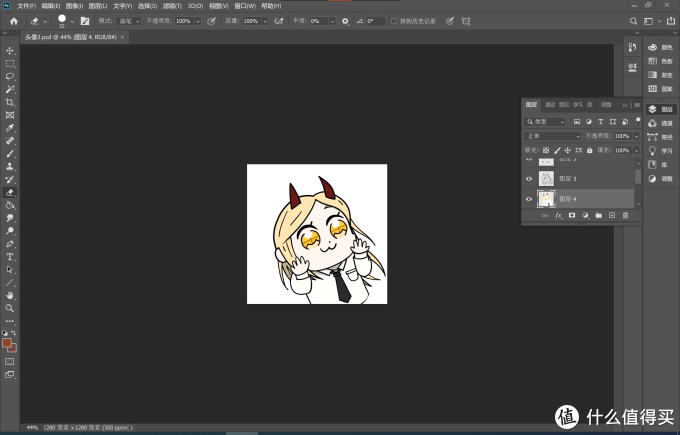Open smoothing options gear icon
Screen dimensions: 680x435
[x=345, y=21]
